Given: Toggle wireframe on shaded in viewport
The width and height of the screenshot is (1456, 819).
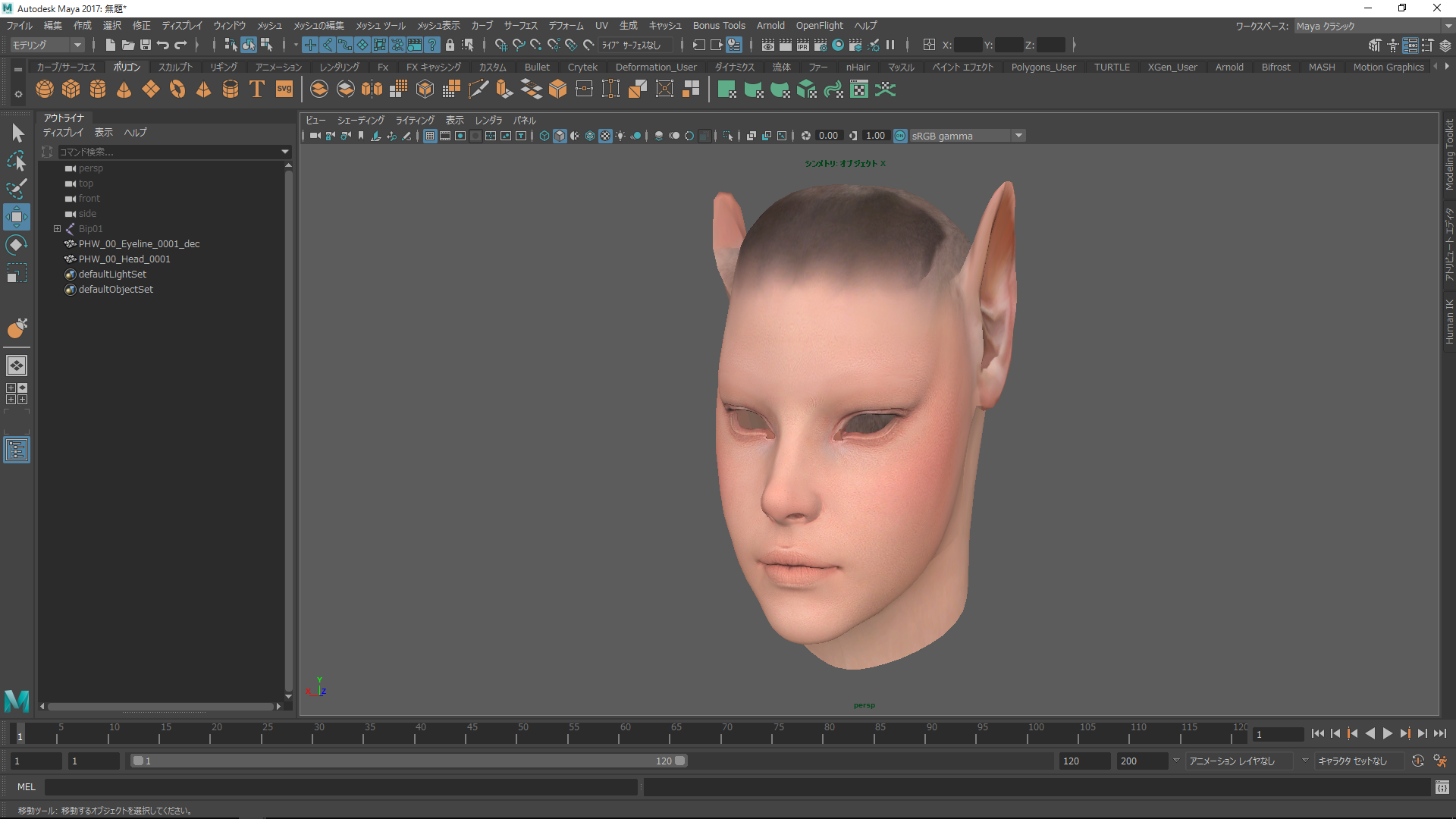Looking at the screenshot, I should pyautogui.click(x=590, y=136).
